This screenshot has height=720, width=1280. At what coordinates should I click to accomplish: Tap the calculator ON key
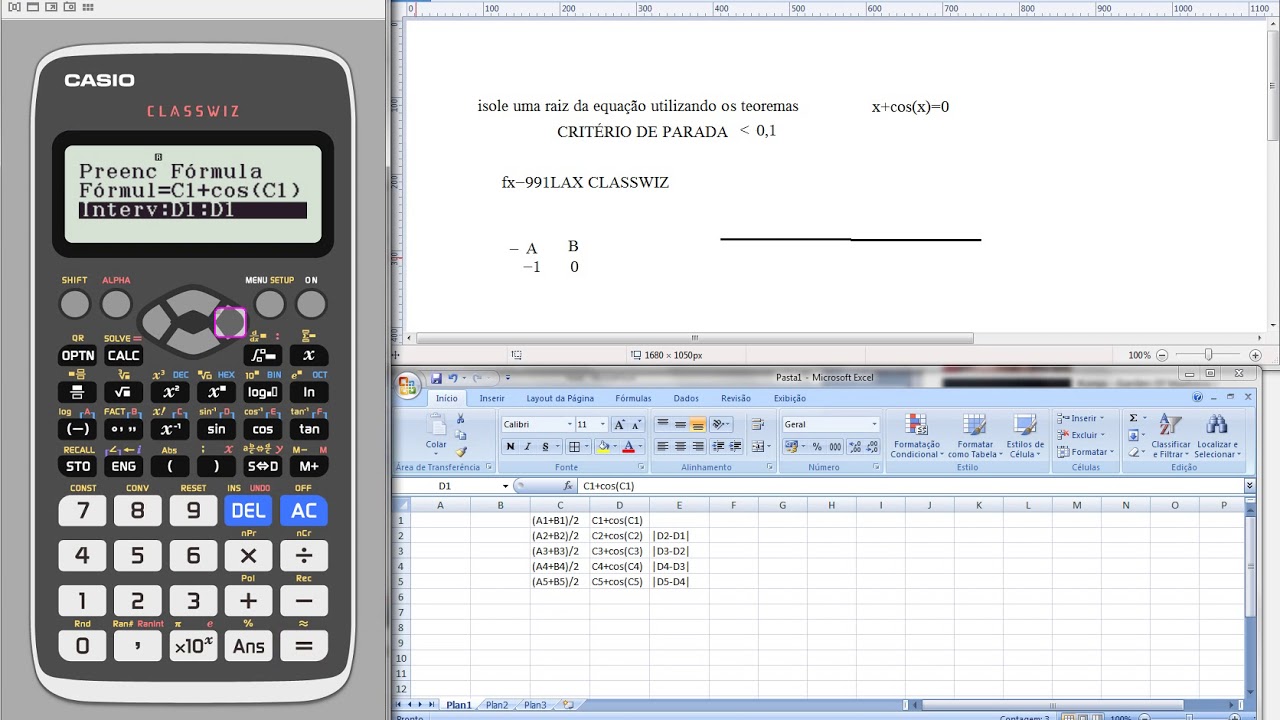(x=311, y=304)
